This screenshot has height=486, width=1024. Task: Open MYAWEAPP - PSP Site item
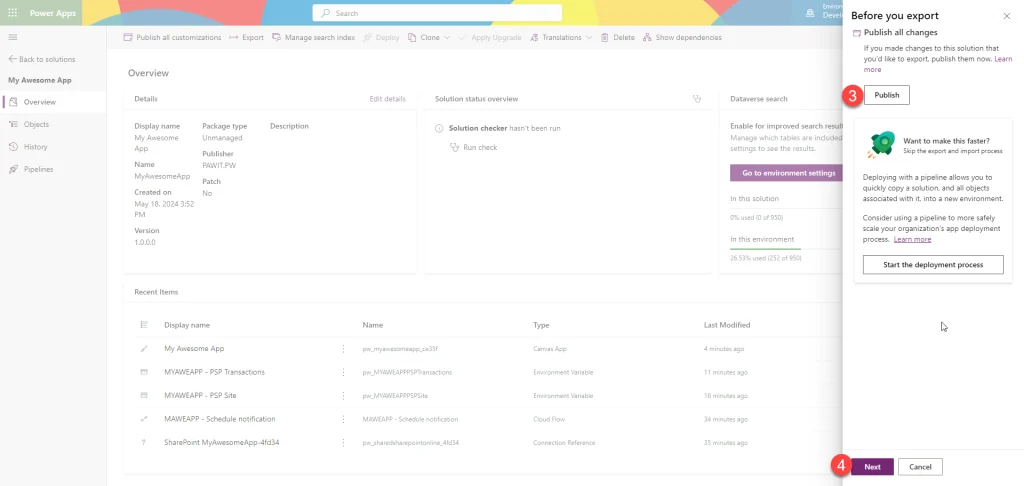200,396
